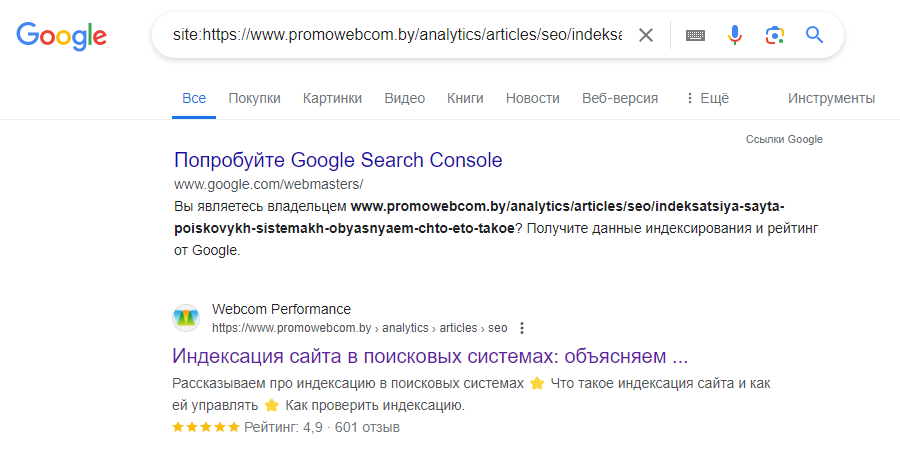
Task: Clear the search query with the X icon
Action: [x=646, y=35]
